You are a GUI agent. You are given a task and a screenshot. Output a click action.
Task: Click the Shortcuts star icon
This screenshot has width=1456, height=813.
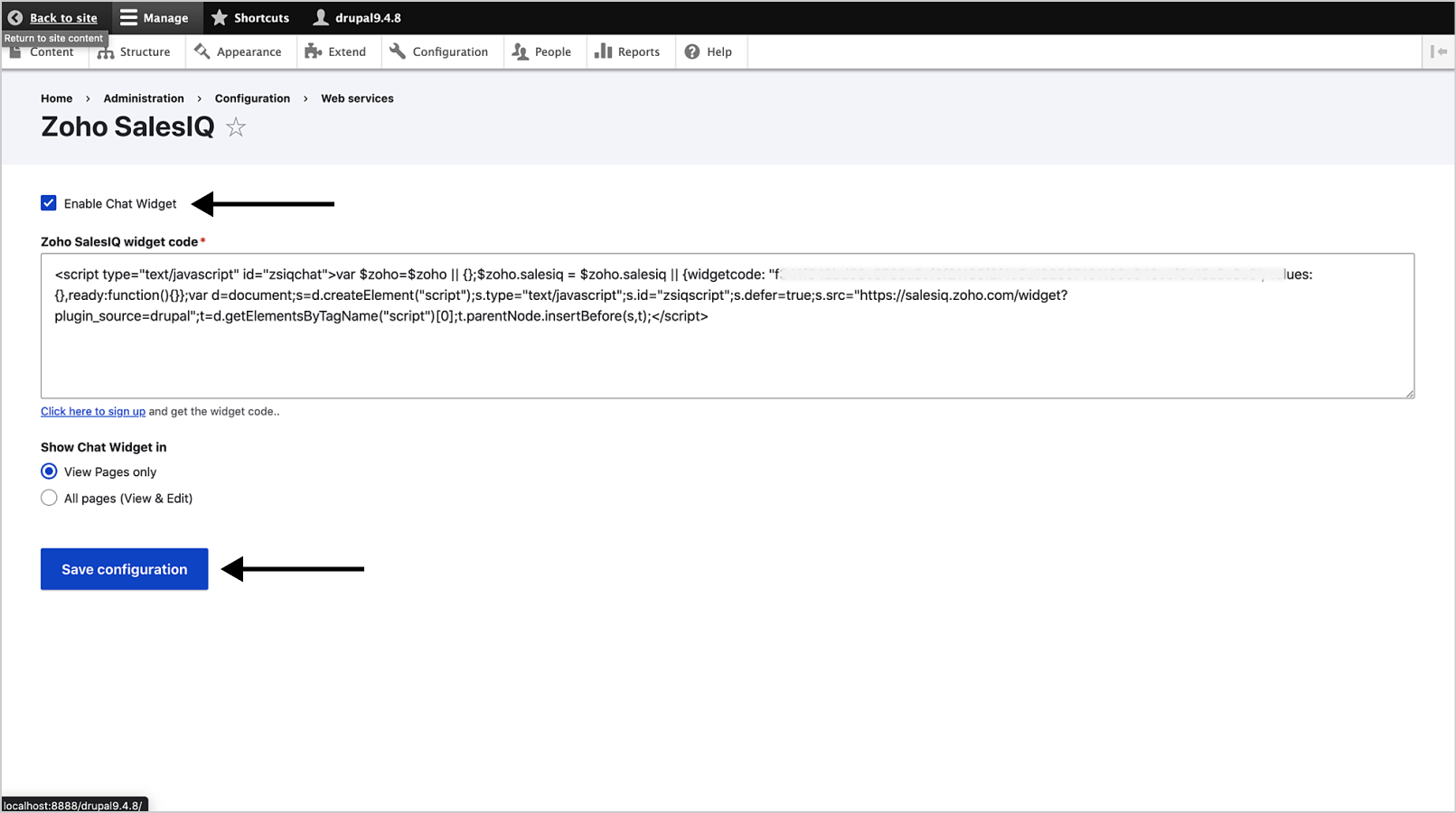[219, 17]
